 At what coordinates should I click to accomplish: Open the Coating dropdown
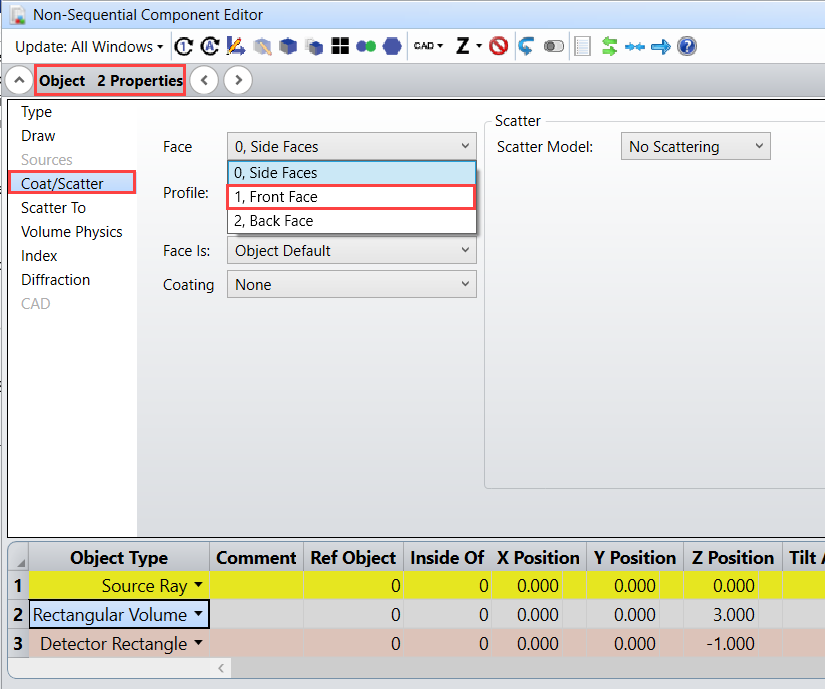pyautogui.click(x=351, y=285)
